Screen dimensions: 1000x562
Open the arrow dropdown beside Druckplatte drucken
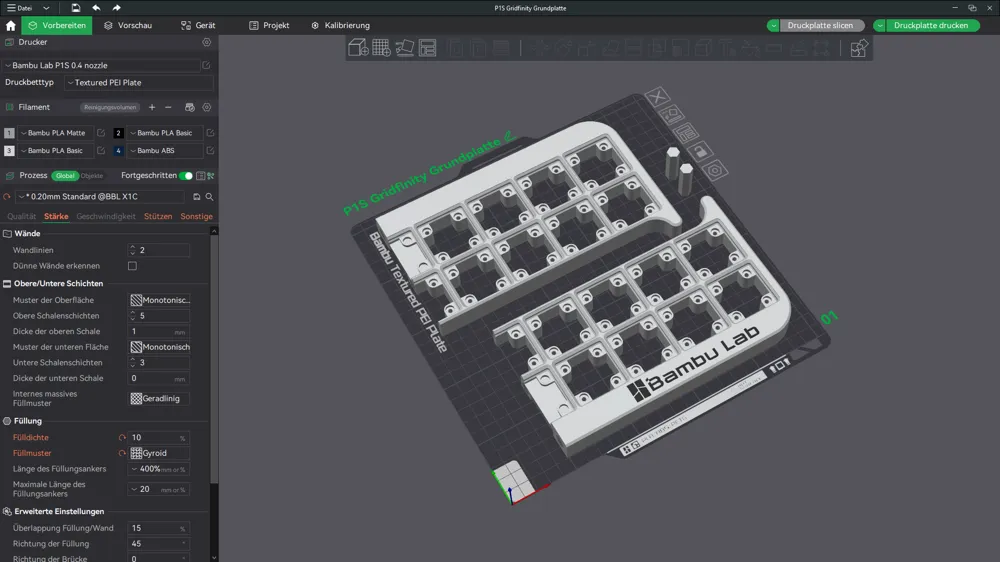(879, 26)
